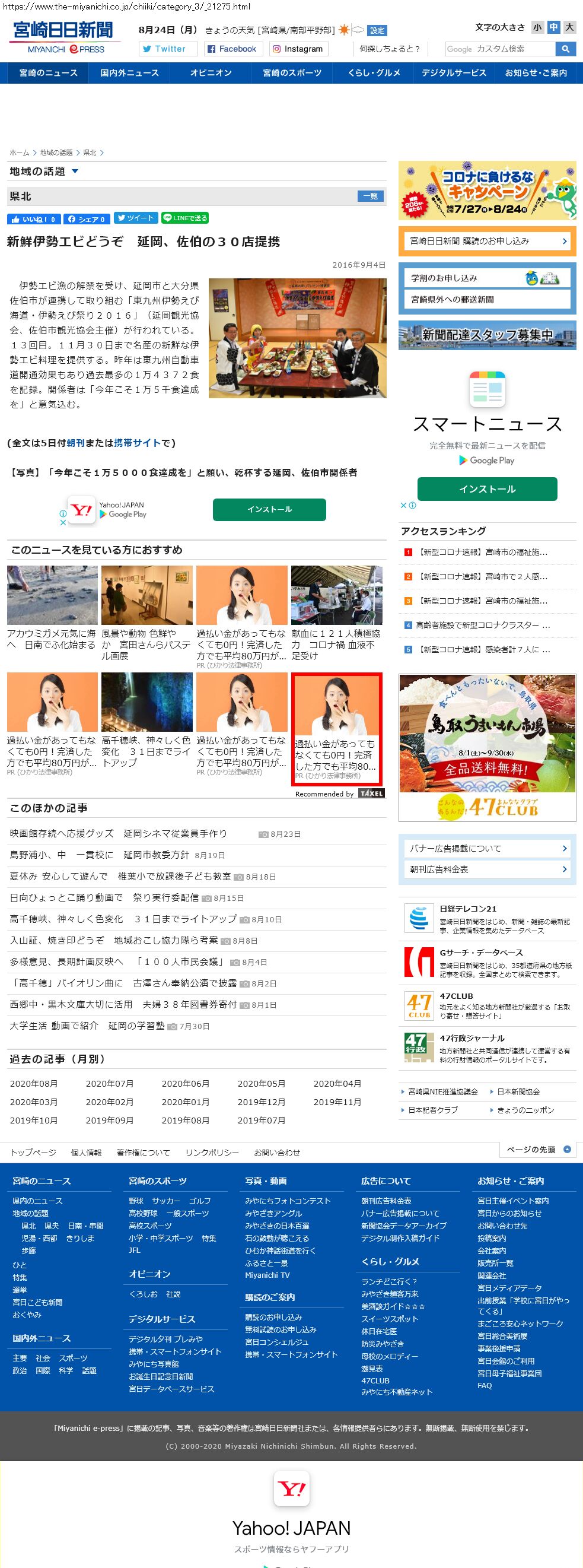Open 宮崎日日新聞 購読のお申し込み link
The image size is (583, 1568).
488,241
